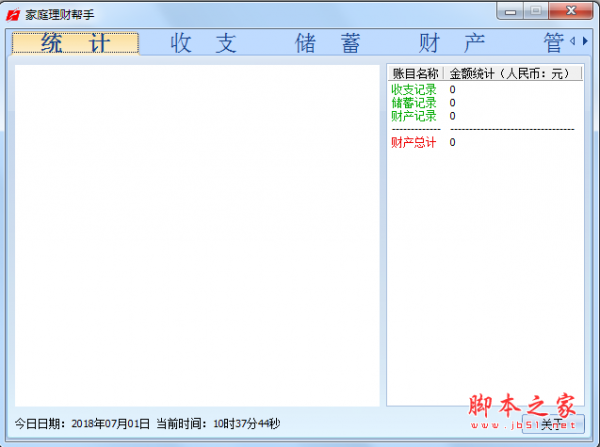This screenshot has height=447, width=600.
Task: Click the tab strip left scroll arrow
Action: [x=572, y=41]
